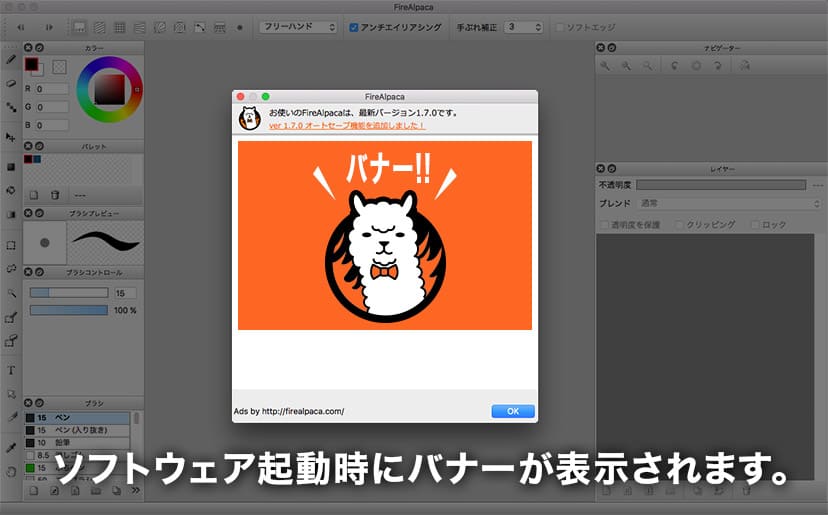
Task: Close the パレット panel
Action: (29, 146)
